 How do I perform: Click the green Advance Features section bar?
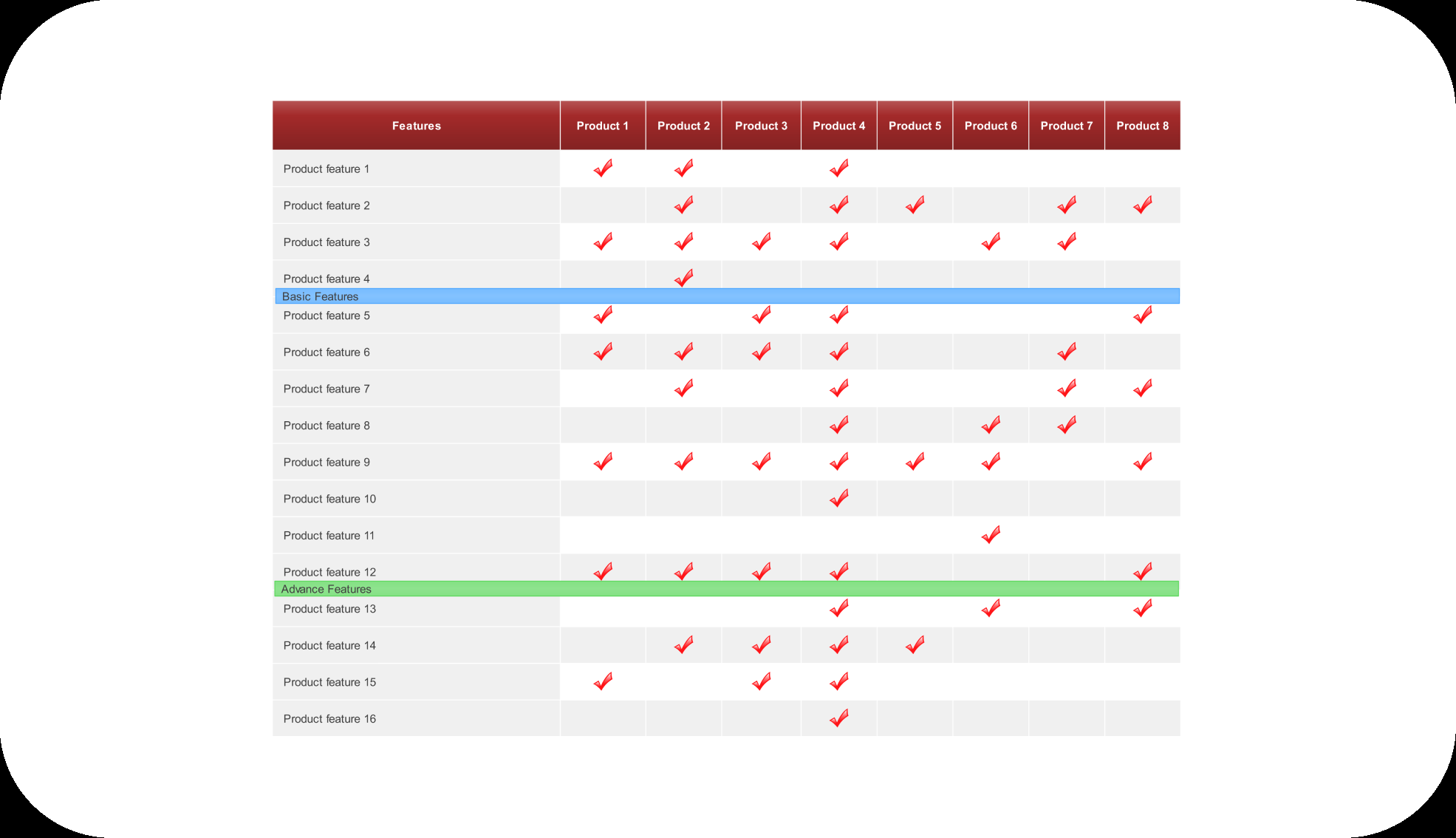[727, 589]
